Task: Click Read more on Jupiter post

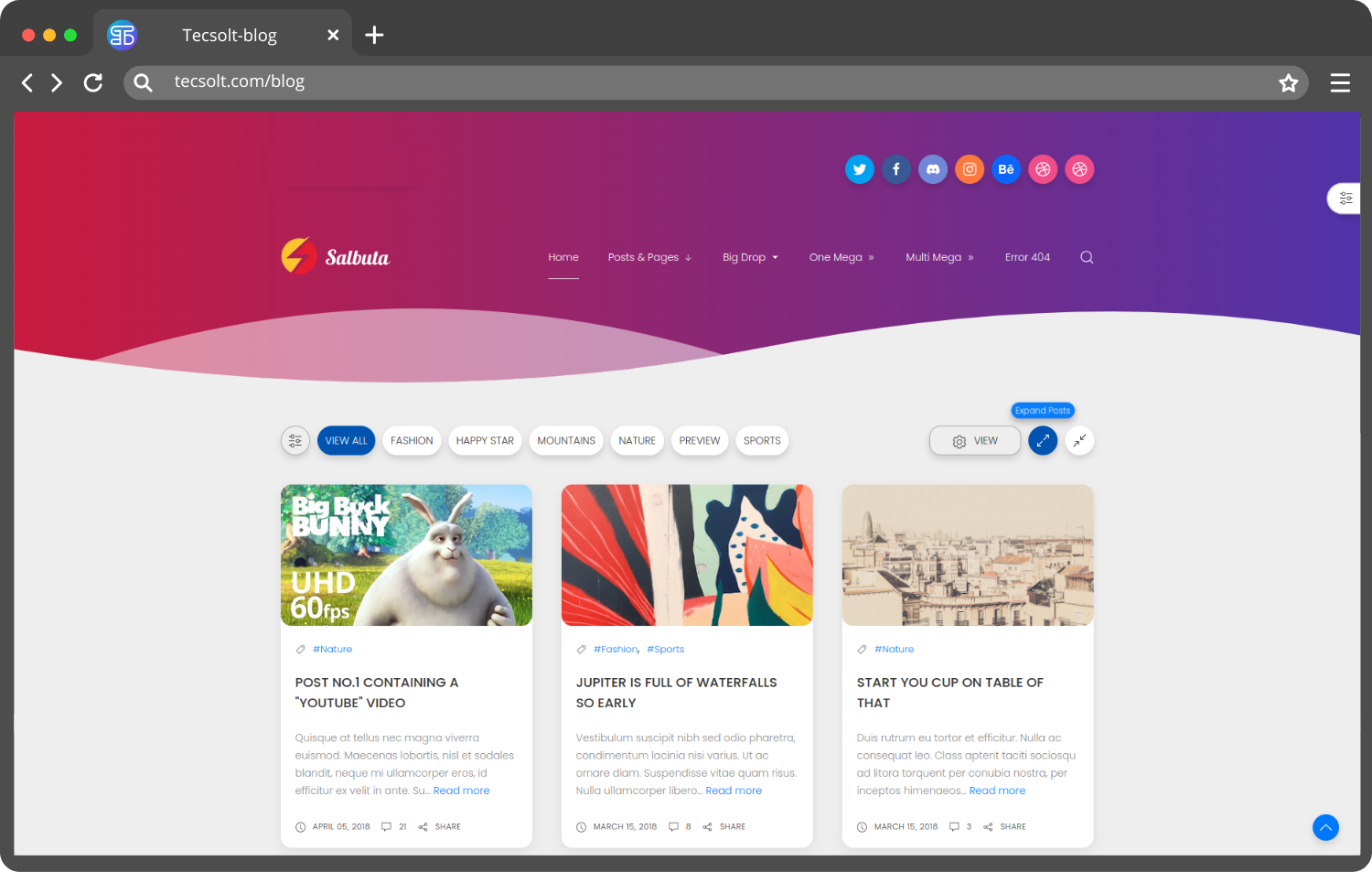Action: pos(734,791)
